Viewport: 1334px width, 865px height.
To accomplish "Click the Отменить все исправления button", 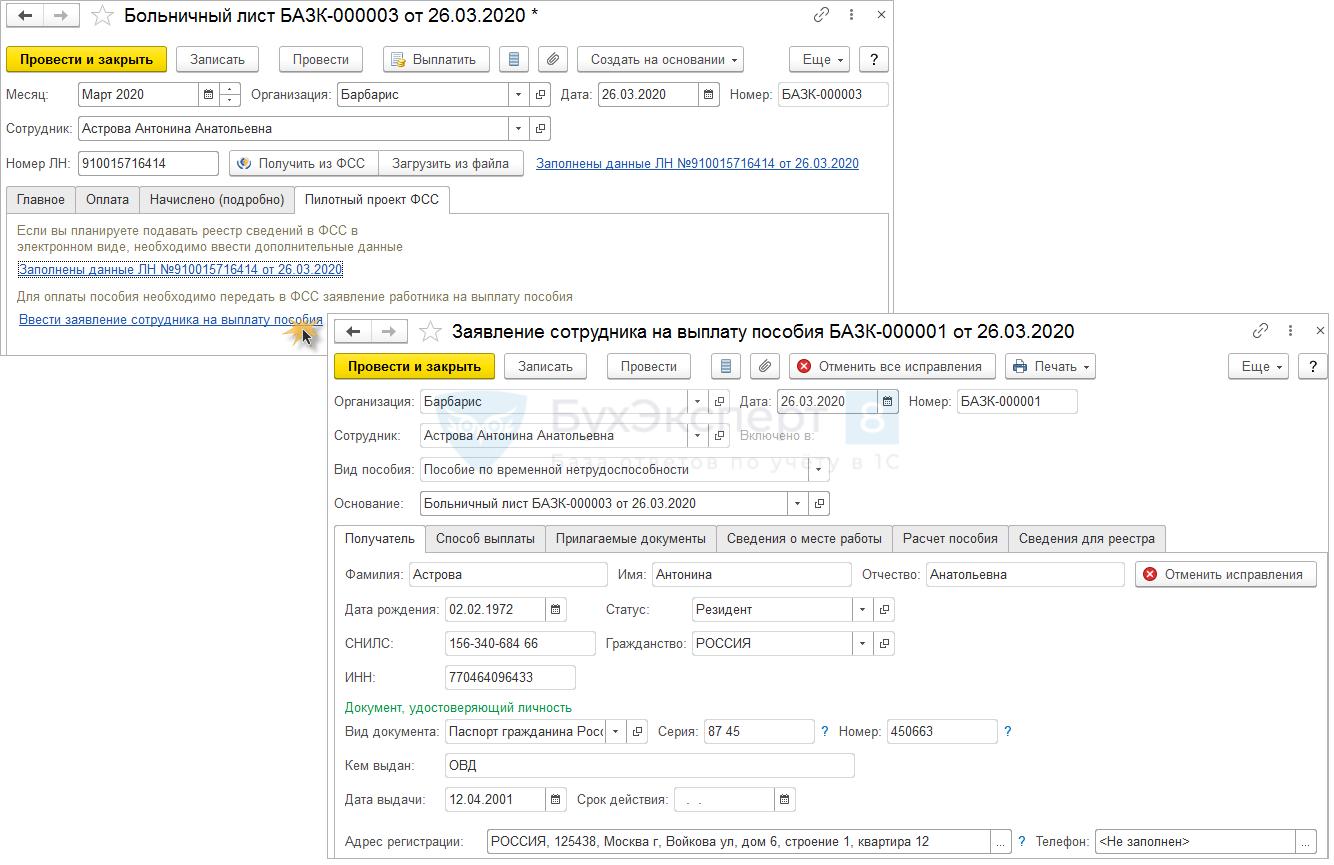I will pyautogui.click(x=892, y=366).
